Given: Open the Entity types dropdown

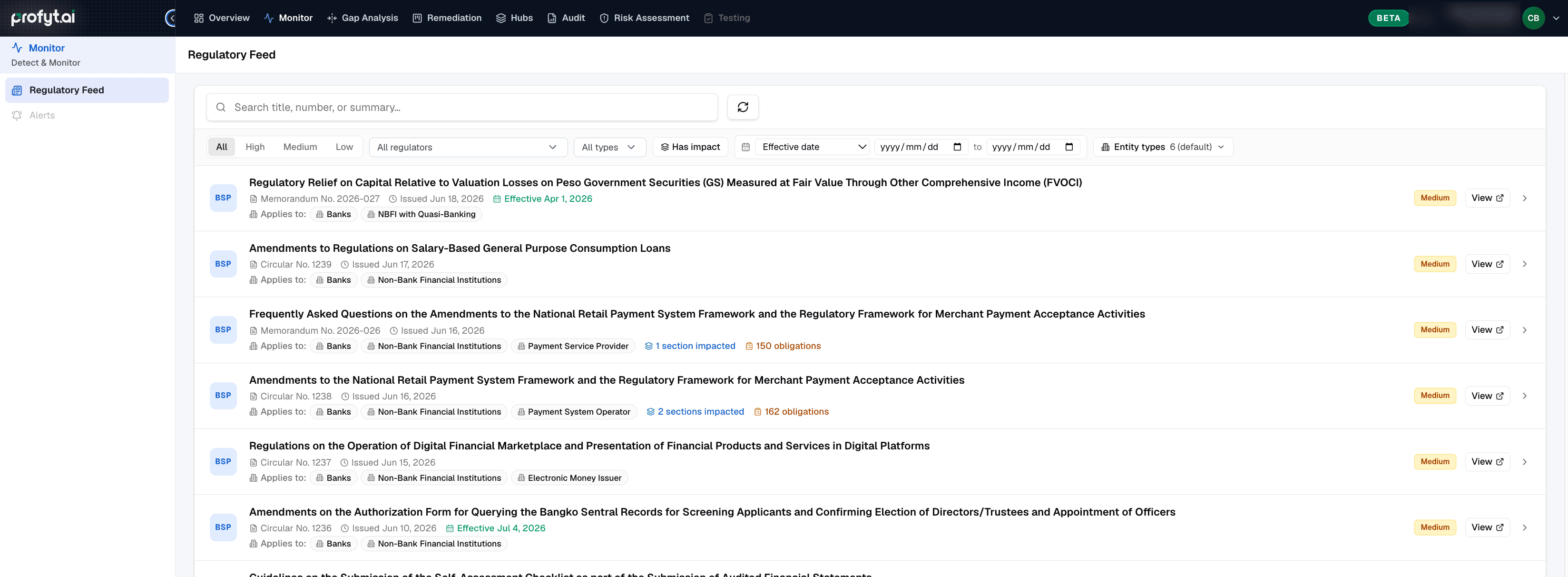Looking at the screenshot, I should 1163,147.
